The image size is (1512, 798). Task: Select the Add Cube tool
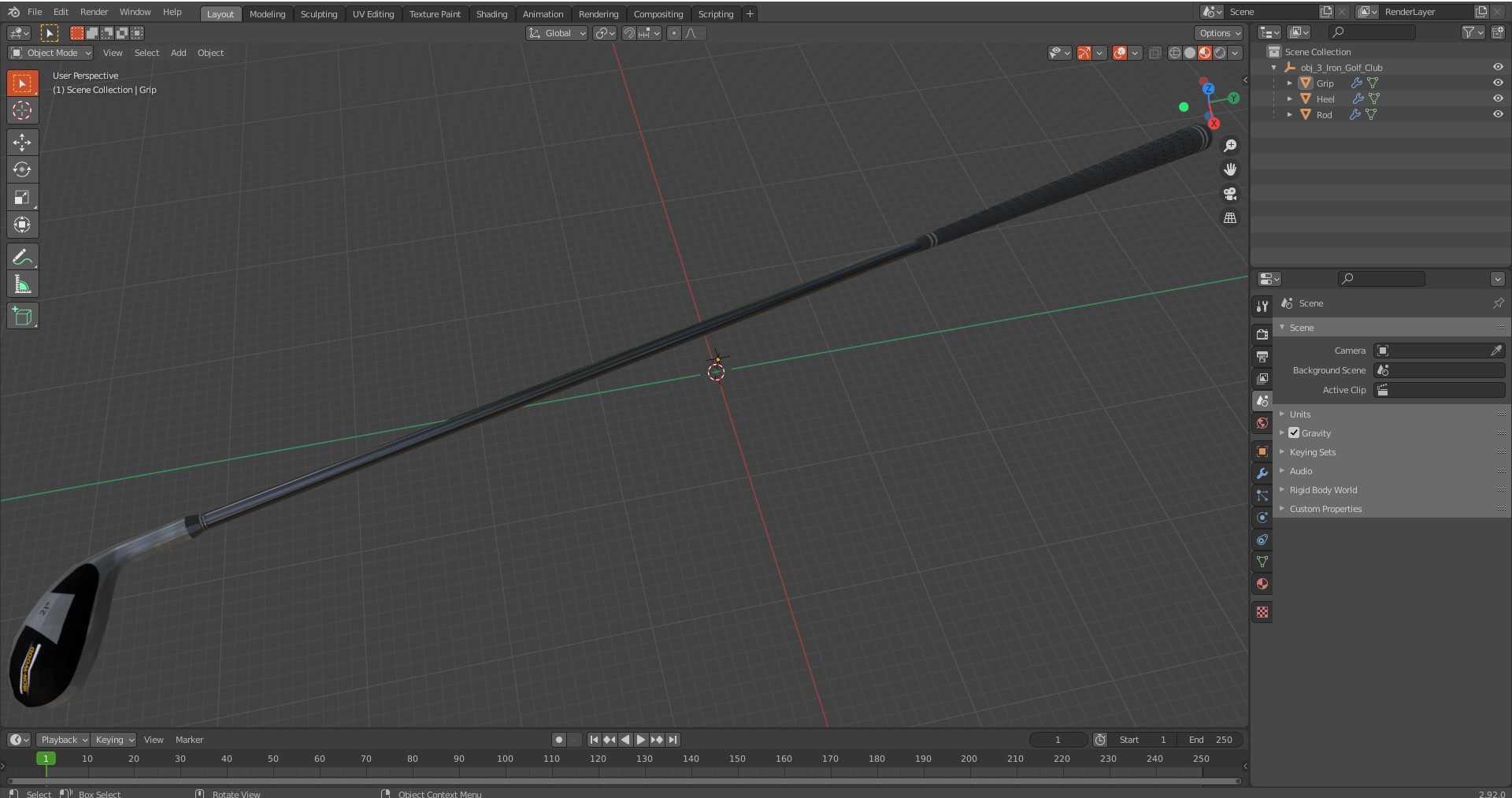tap(22, 316)
